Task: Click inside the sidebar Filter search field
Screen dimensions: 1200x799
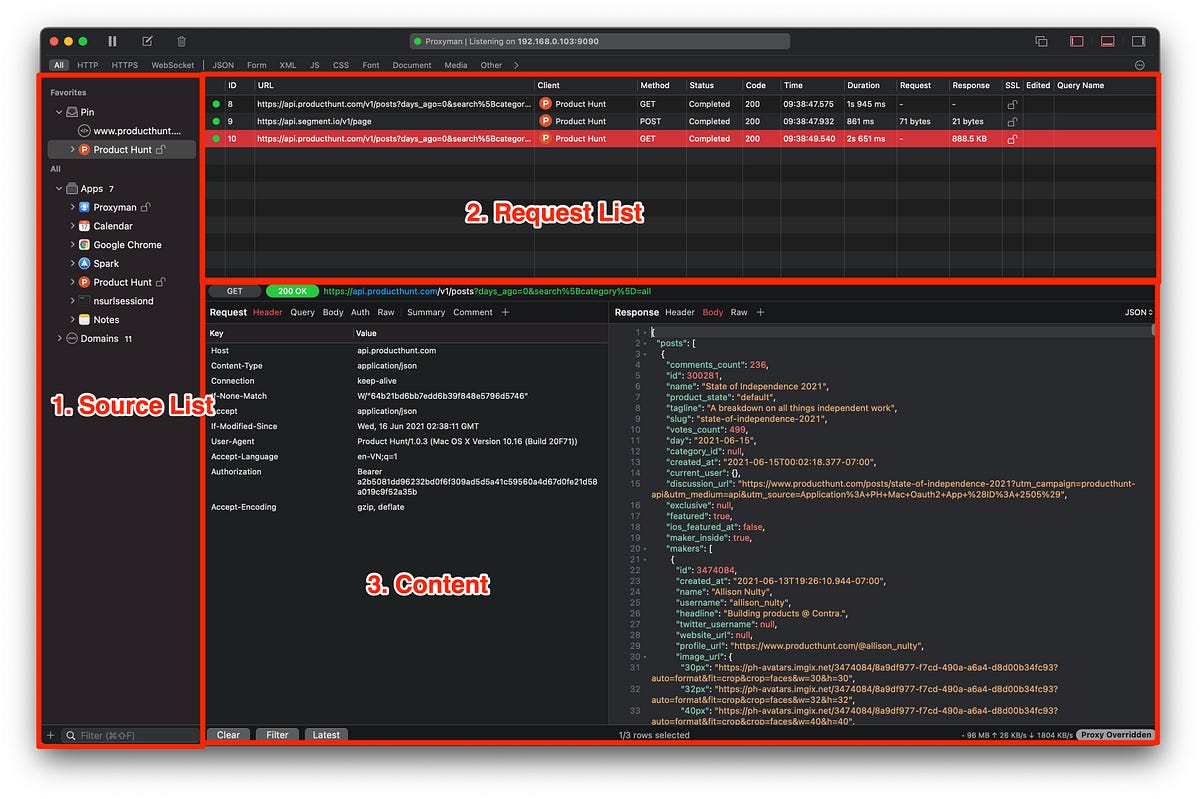Action: click(x=120, y=734)
